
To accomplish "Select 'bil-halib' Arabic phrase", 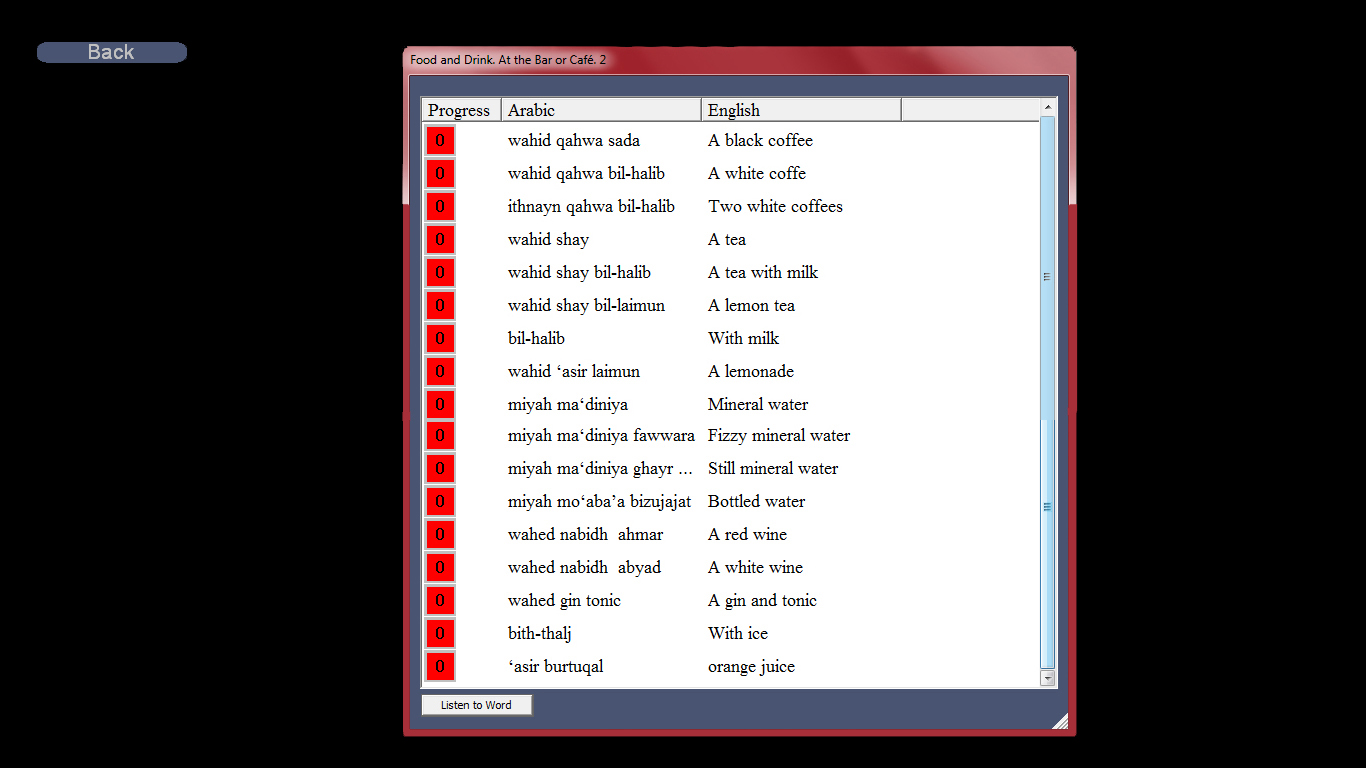I will coord(536,339).
